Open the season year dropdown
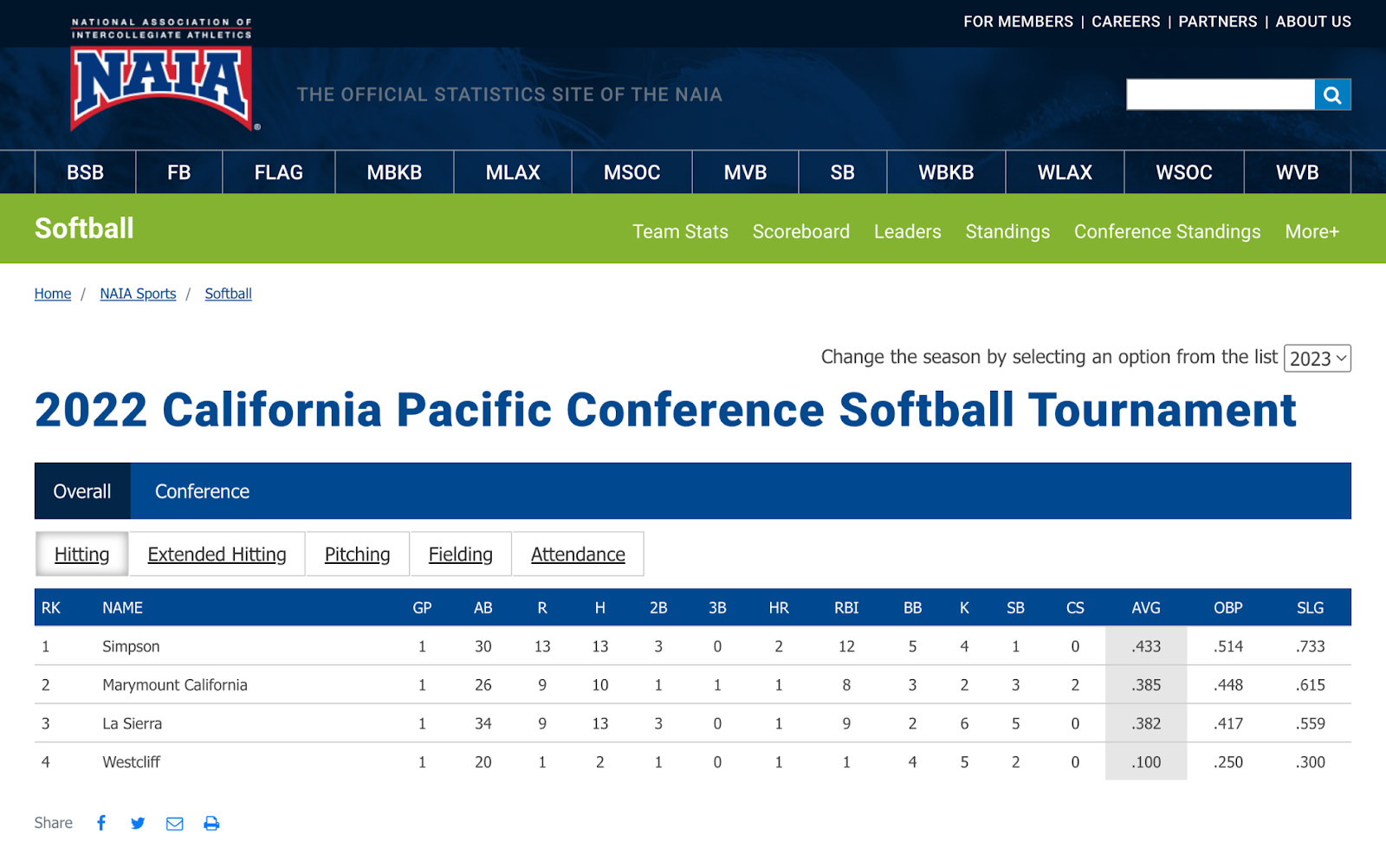Viewport: 1386px width, 868px height. coord(1317,358)
